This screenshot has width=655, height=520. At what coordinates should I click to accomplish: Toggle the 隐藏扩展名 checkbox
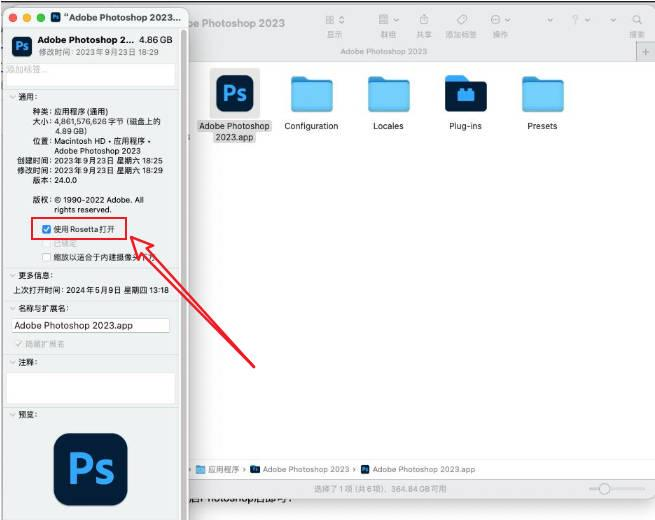(19, 343)
